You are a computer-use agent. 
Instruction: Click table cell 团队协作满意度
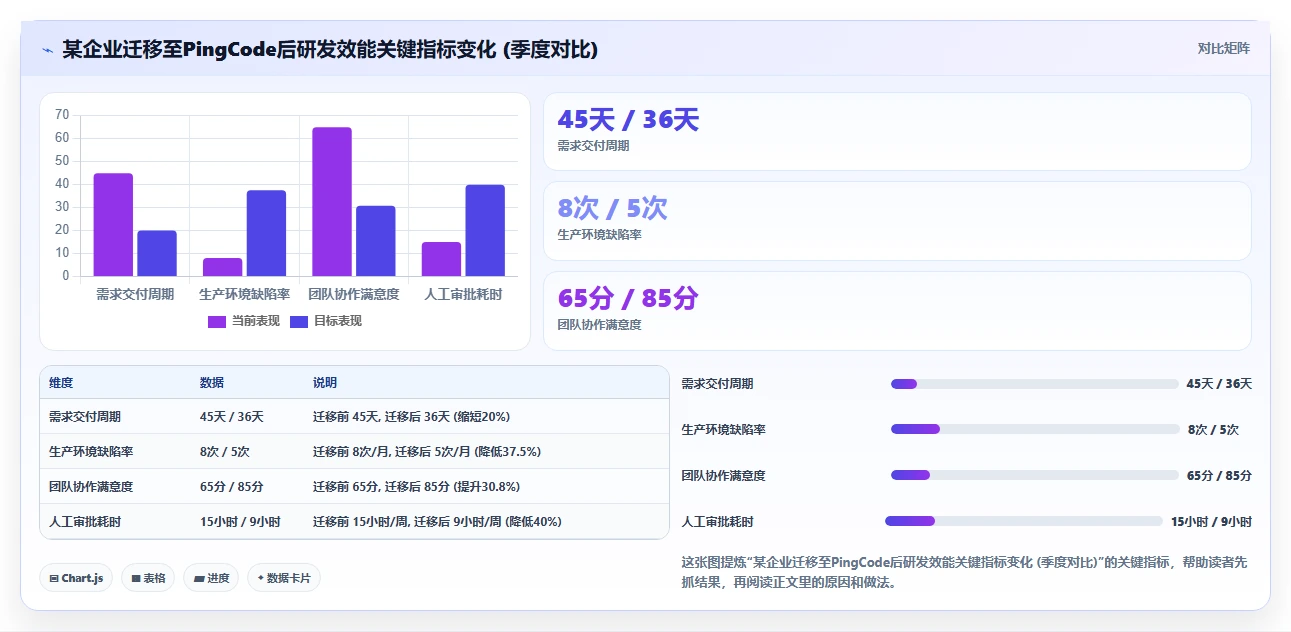pyautogui.click(x=91, y=486)
